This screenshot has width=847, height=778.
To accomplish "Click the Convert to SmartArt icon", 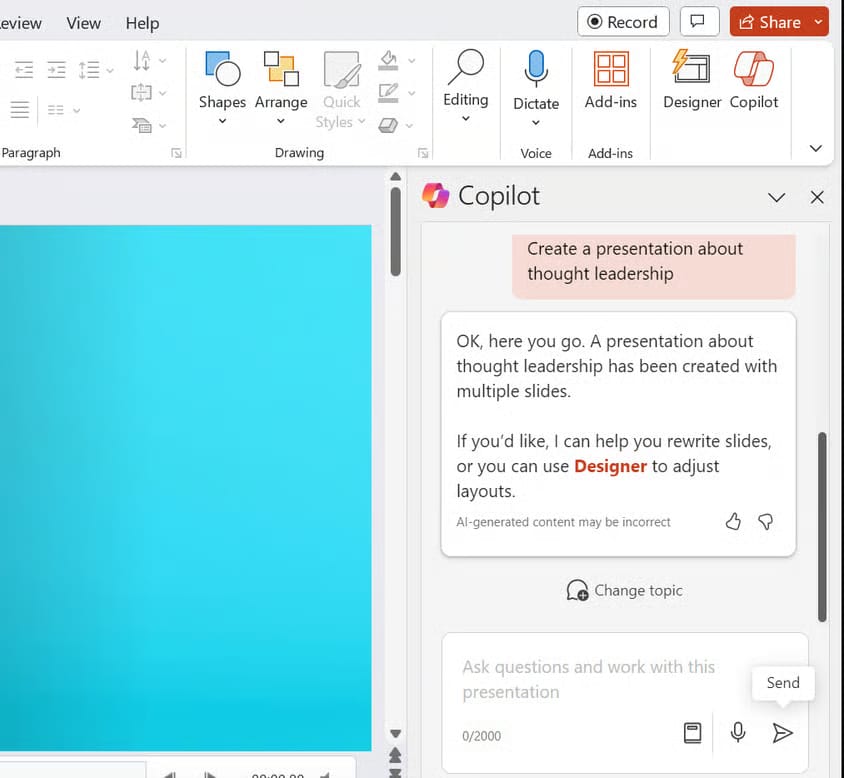I will click(x=142, y=125).
